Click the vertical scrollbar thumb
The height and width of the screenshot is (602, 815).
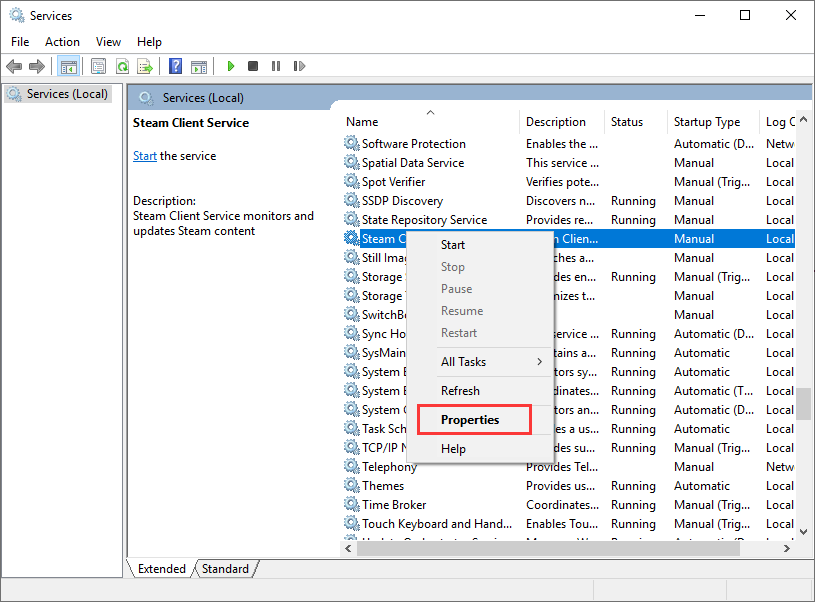click(804, 403)
